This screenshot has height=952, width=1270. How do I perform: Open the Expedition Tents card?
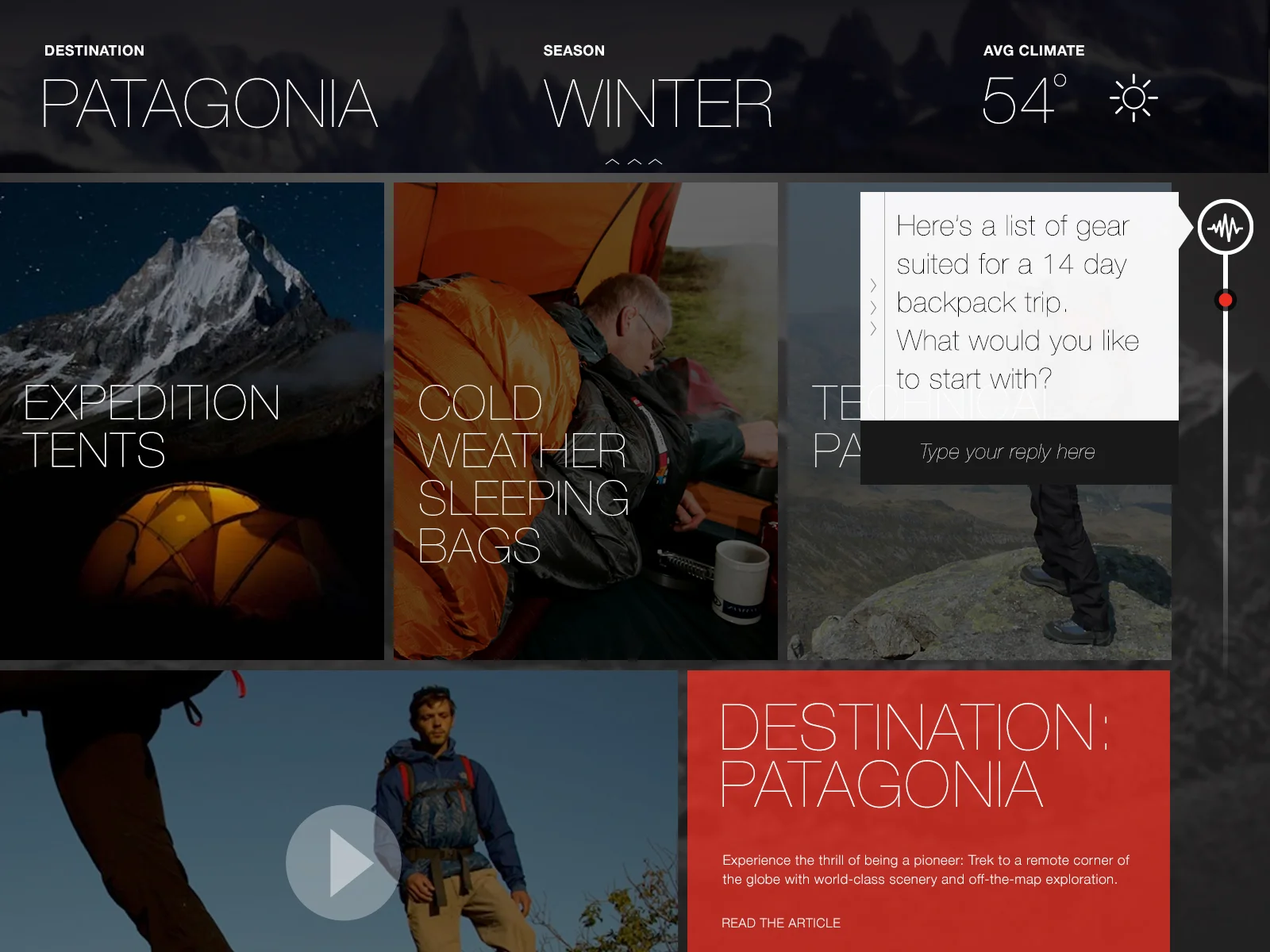click(191, 421)
